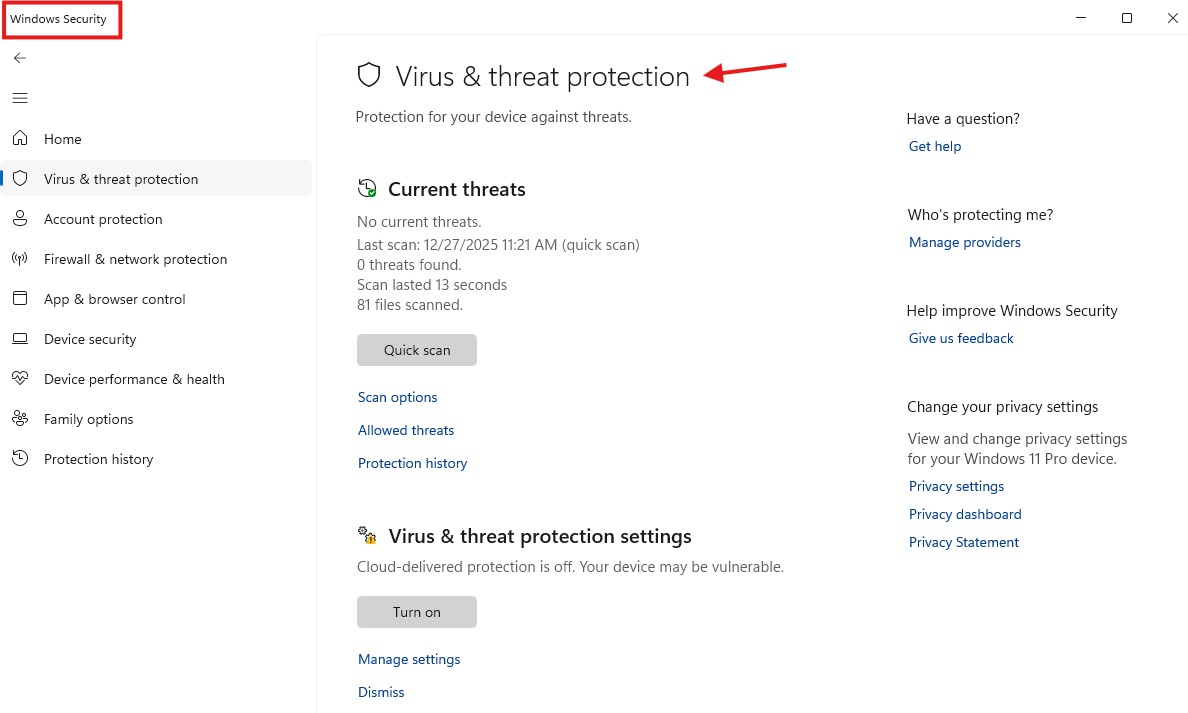Open Manage settings link
The width and height of the screenshot is (1188, 713).
(x=409, y=659)
